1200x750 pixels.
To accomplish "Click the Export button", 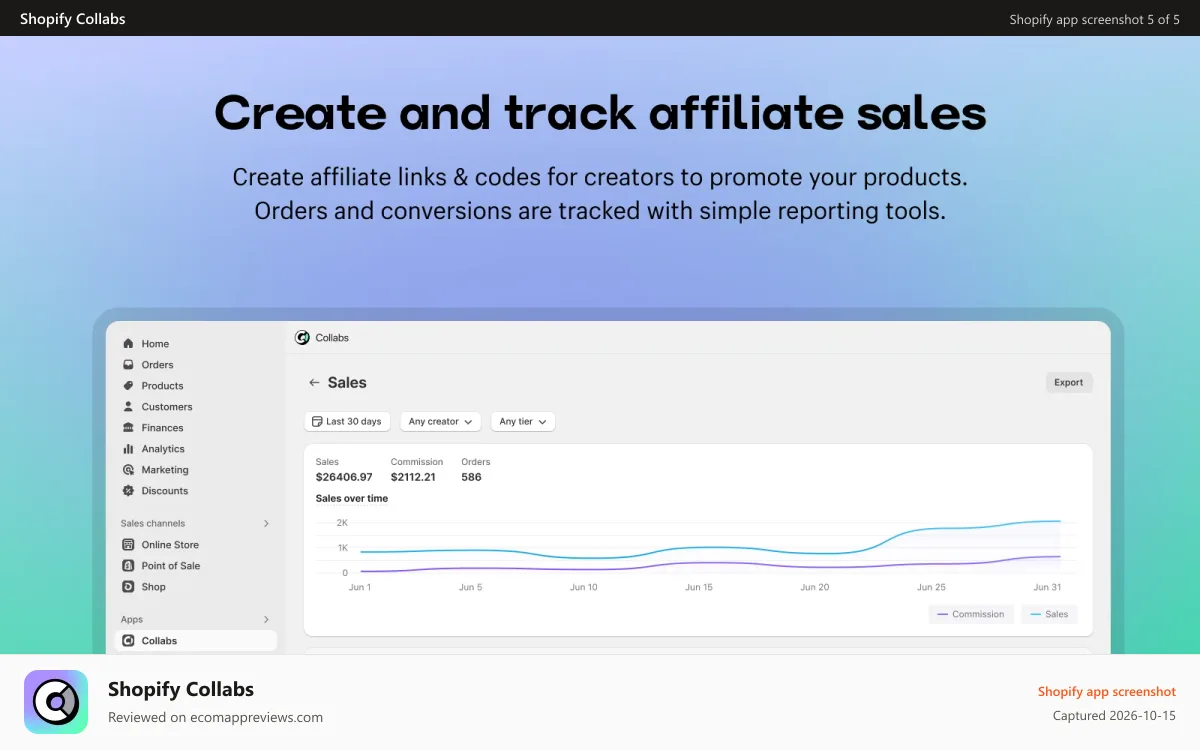I will coord(1069,383).
